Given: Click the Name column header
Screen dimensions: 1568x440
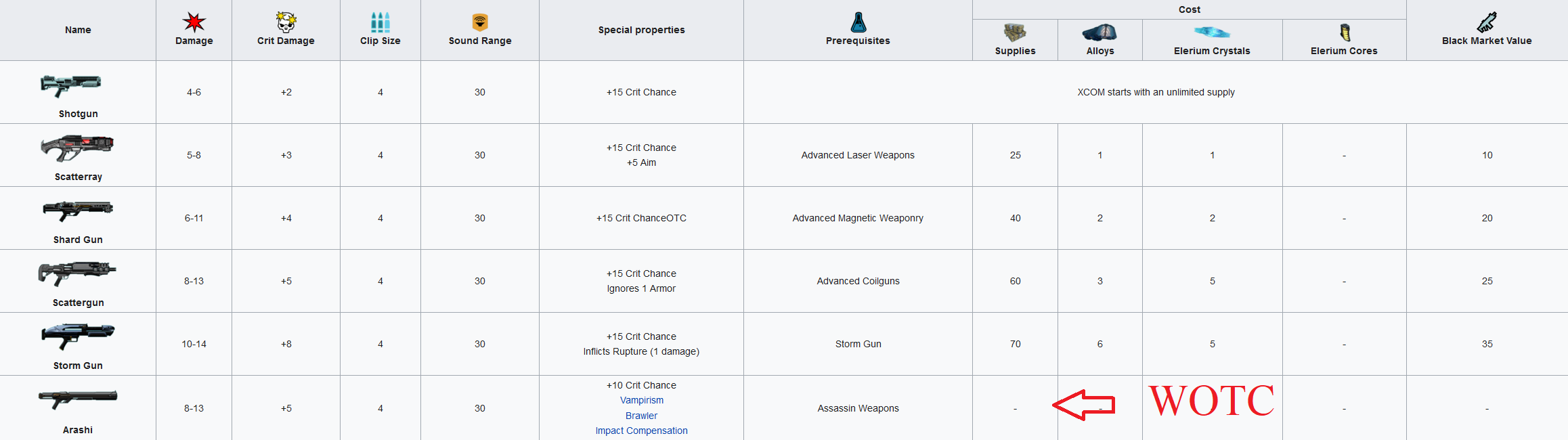Looking at the screenshot, I should [x=78, y=30].
